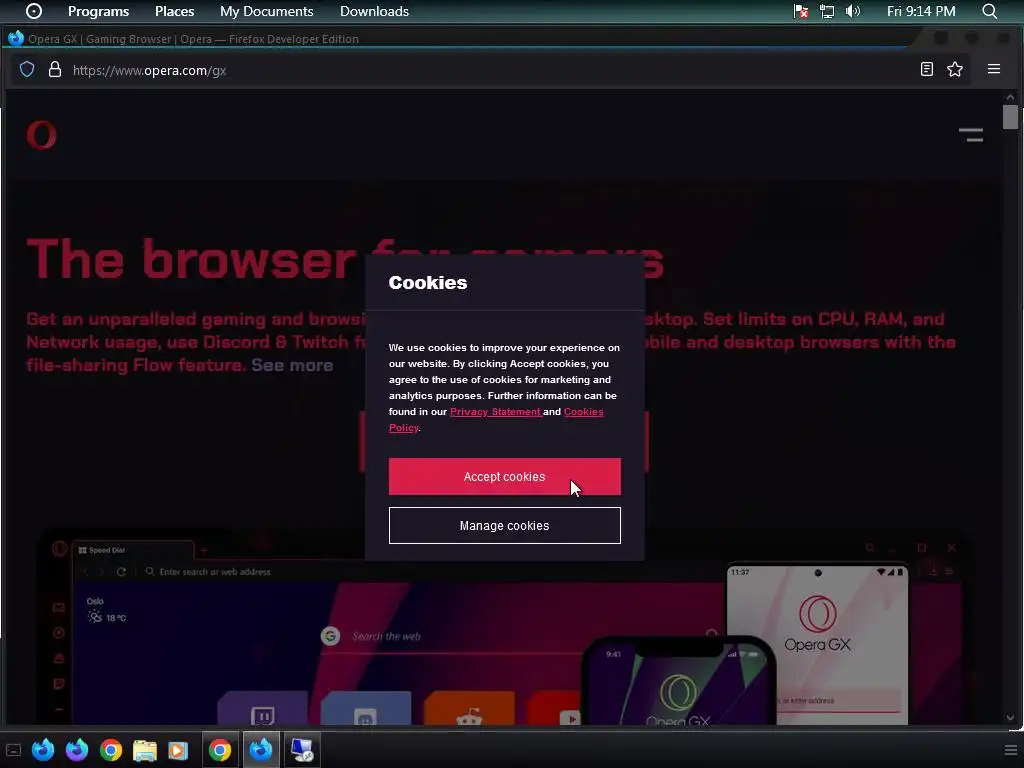Open the computer monitor taskbar icon
This screenshot has width=1024, height=768.
click(x=302, y=750)
